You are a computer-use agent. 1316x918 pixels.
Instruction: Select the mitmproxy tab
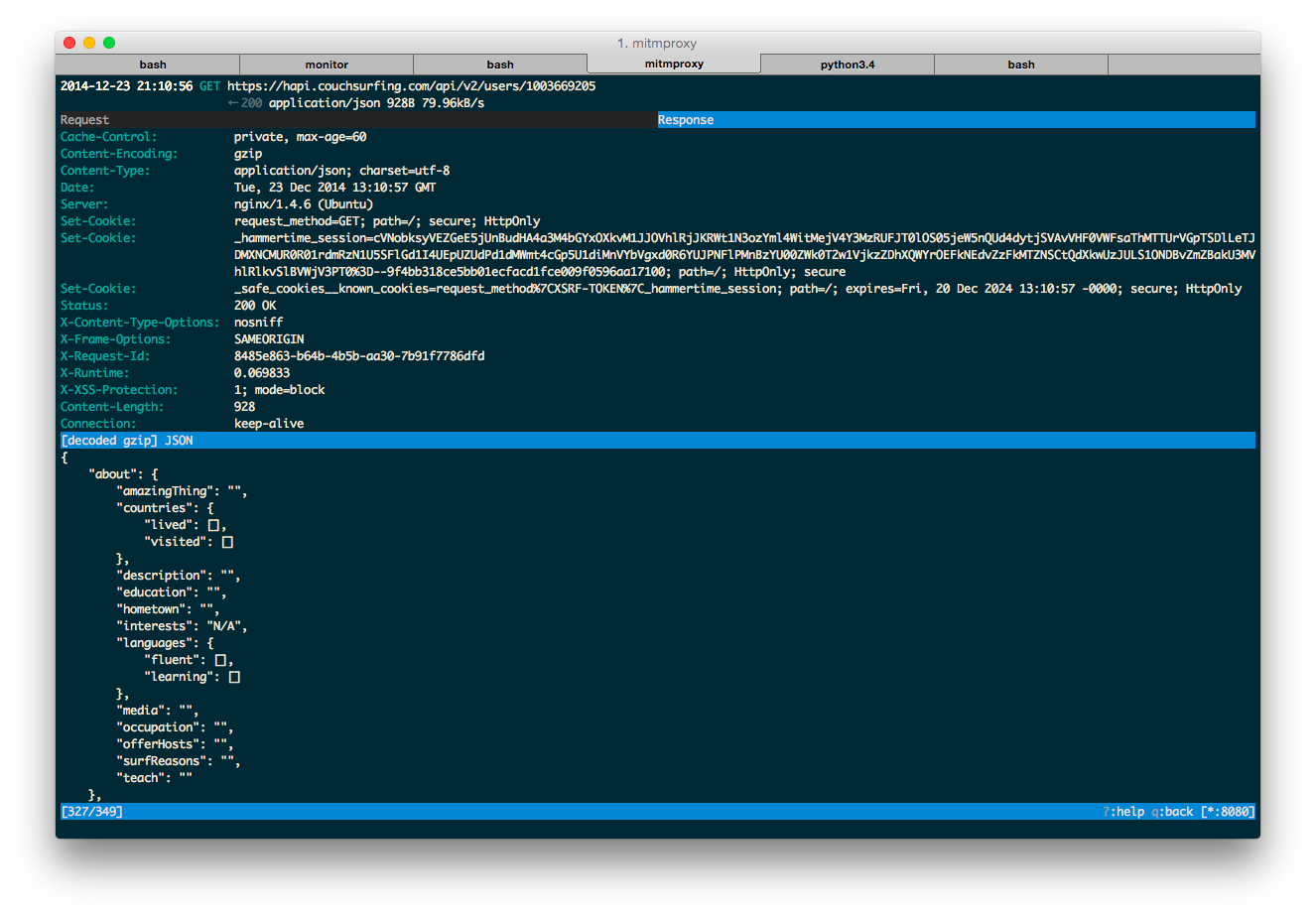tap(674, 64)
